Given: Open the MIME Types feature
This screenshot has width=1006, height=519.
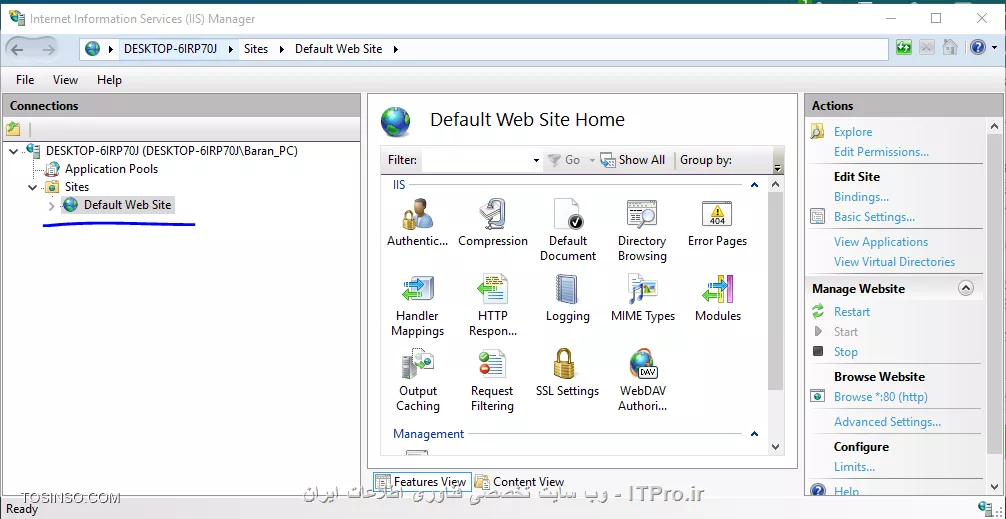Looking at the screenshot, I should 643,297.
